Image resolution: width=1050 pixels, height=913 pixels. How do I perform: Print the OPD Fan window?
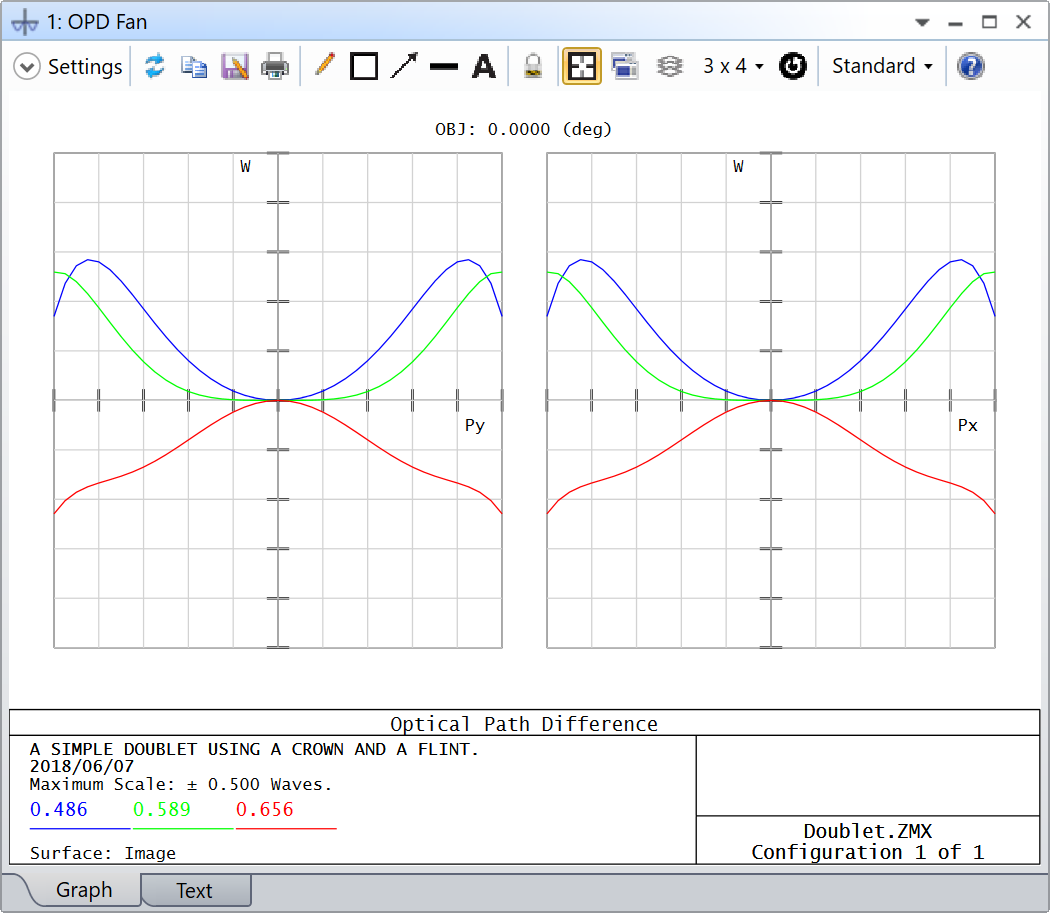tap(275, 66)
